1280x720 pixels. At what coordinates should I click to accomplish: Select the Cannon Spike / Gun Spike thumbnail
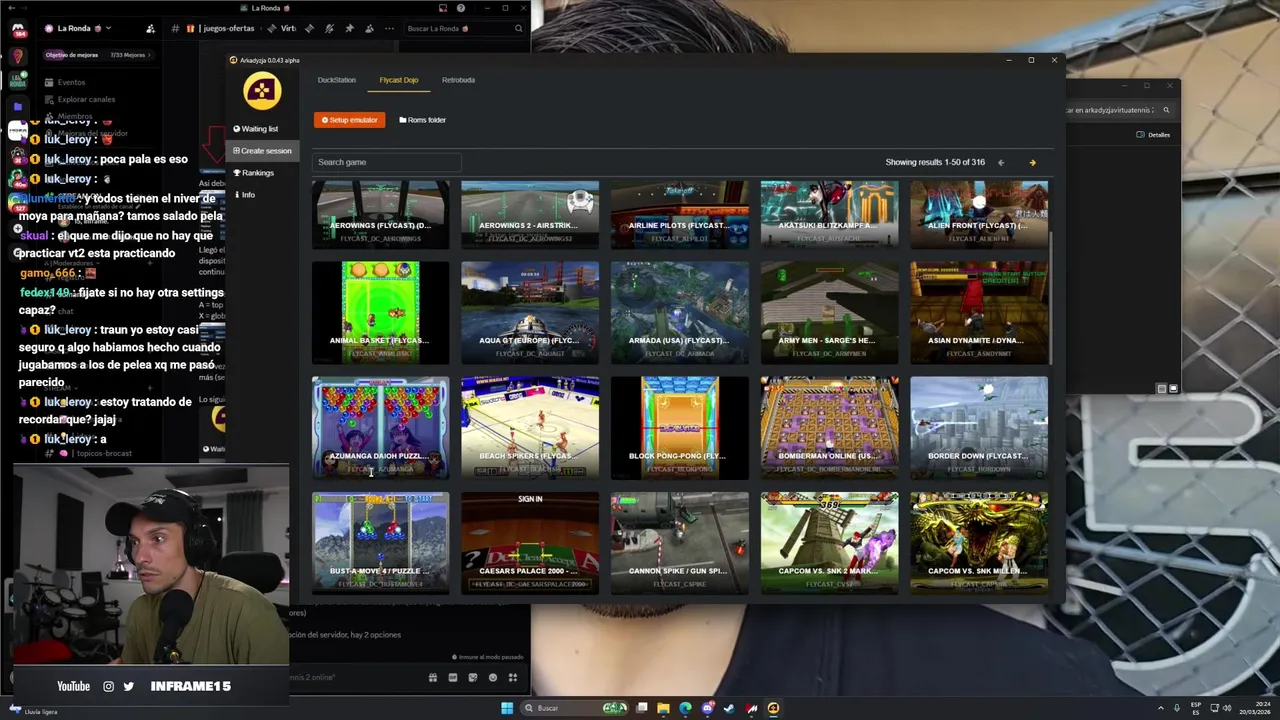tap(680, 542)
